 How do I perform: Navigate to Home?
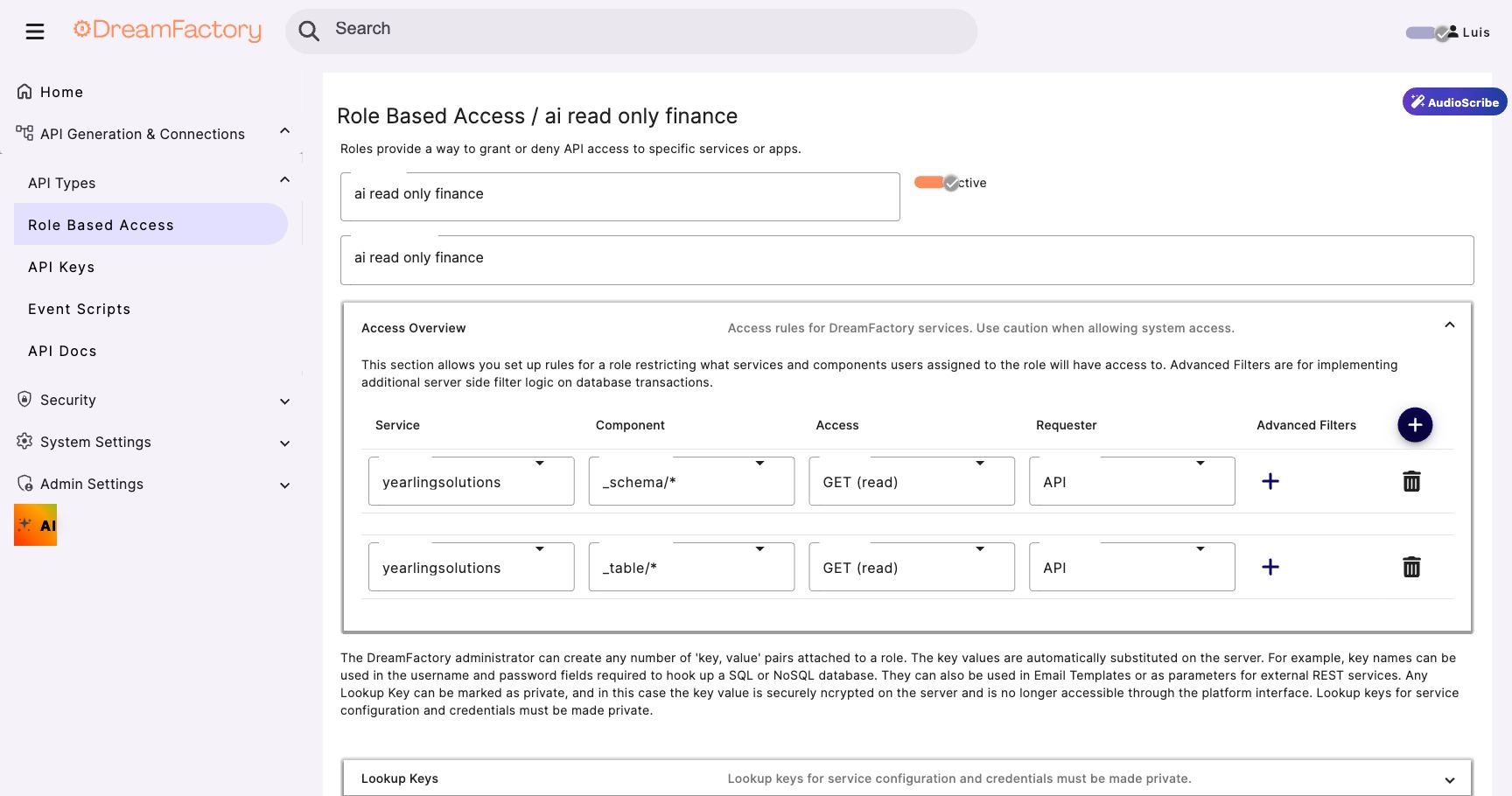coord(60,92)
